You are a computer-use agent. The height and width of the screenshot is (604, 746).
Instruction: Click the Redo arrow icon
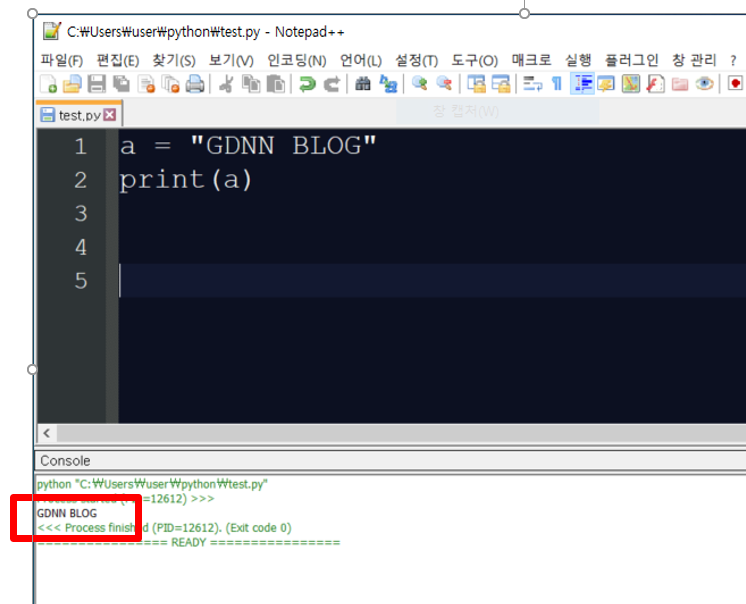coord(332,84)
